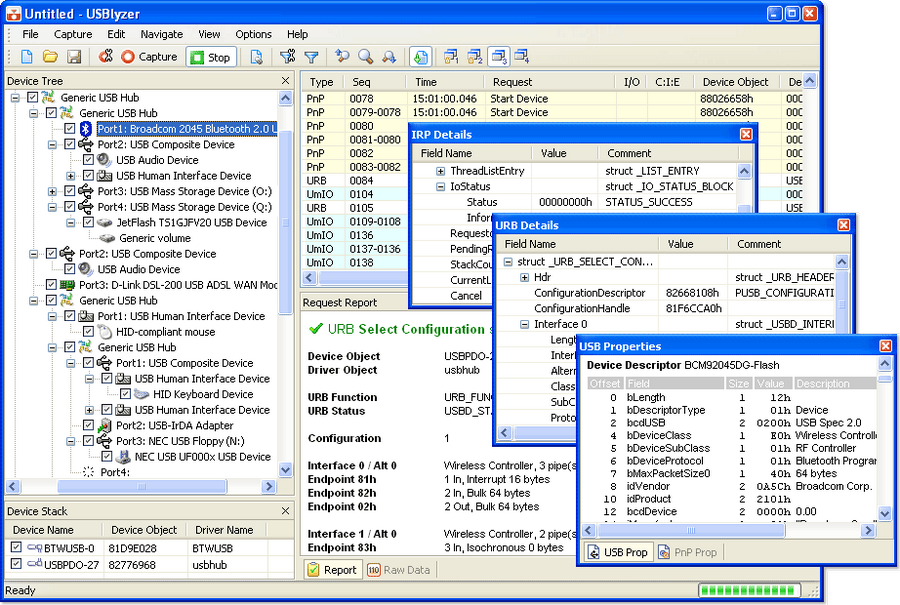900x605 pixels.
Task: Click the Open folder toolbar icon
Action: 50,57
